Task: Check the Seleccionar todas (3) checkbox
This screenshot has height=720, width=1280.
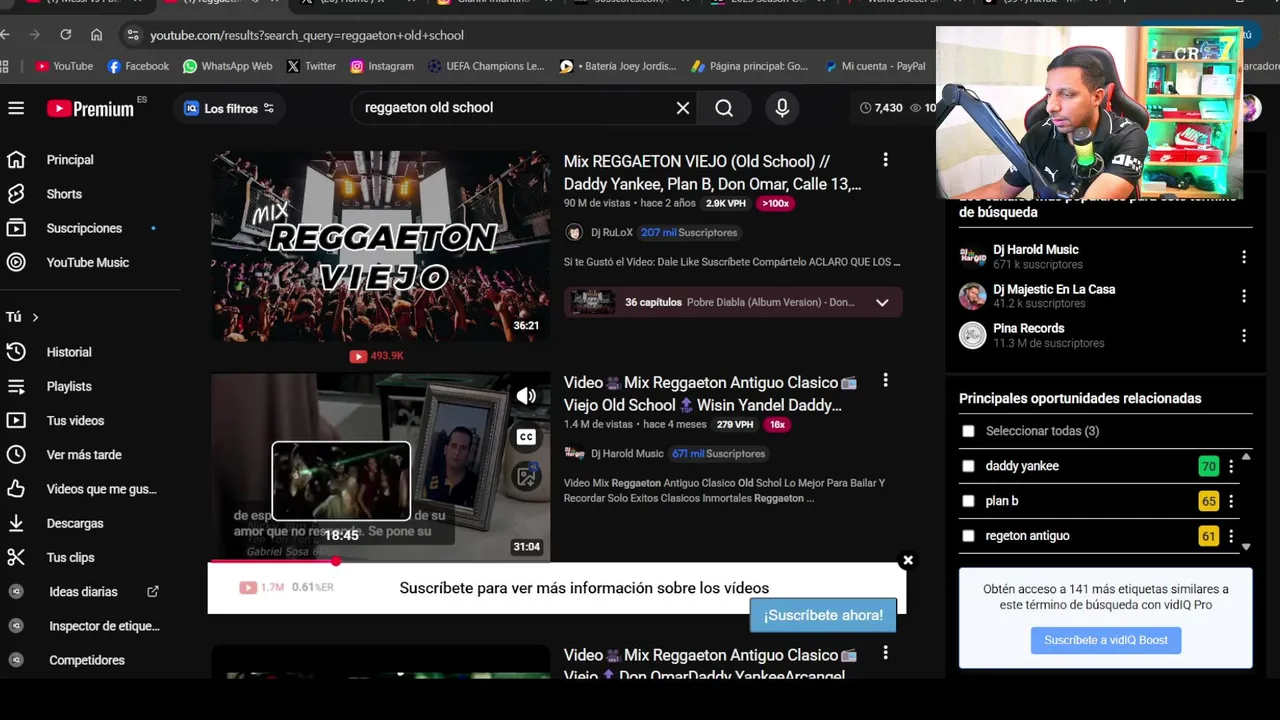Action: pos(968,431)
